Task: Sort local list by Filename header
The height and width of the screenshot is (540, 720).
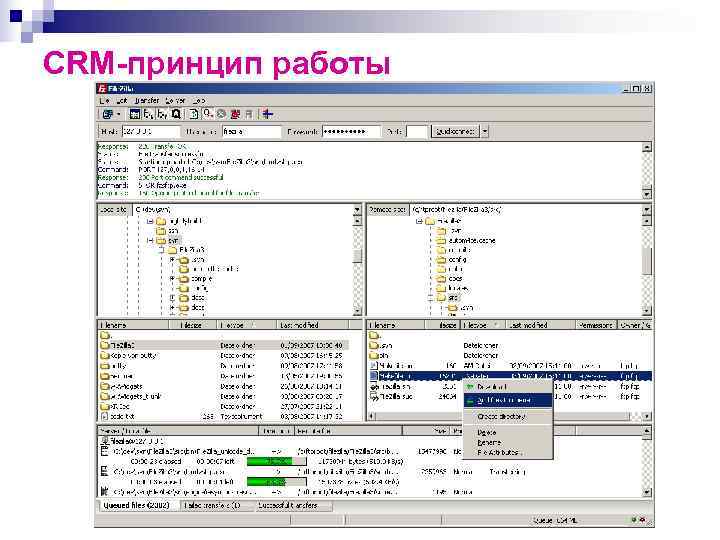Action: point(133,325)
